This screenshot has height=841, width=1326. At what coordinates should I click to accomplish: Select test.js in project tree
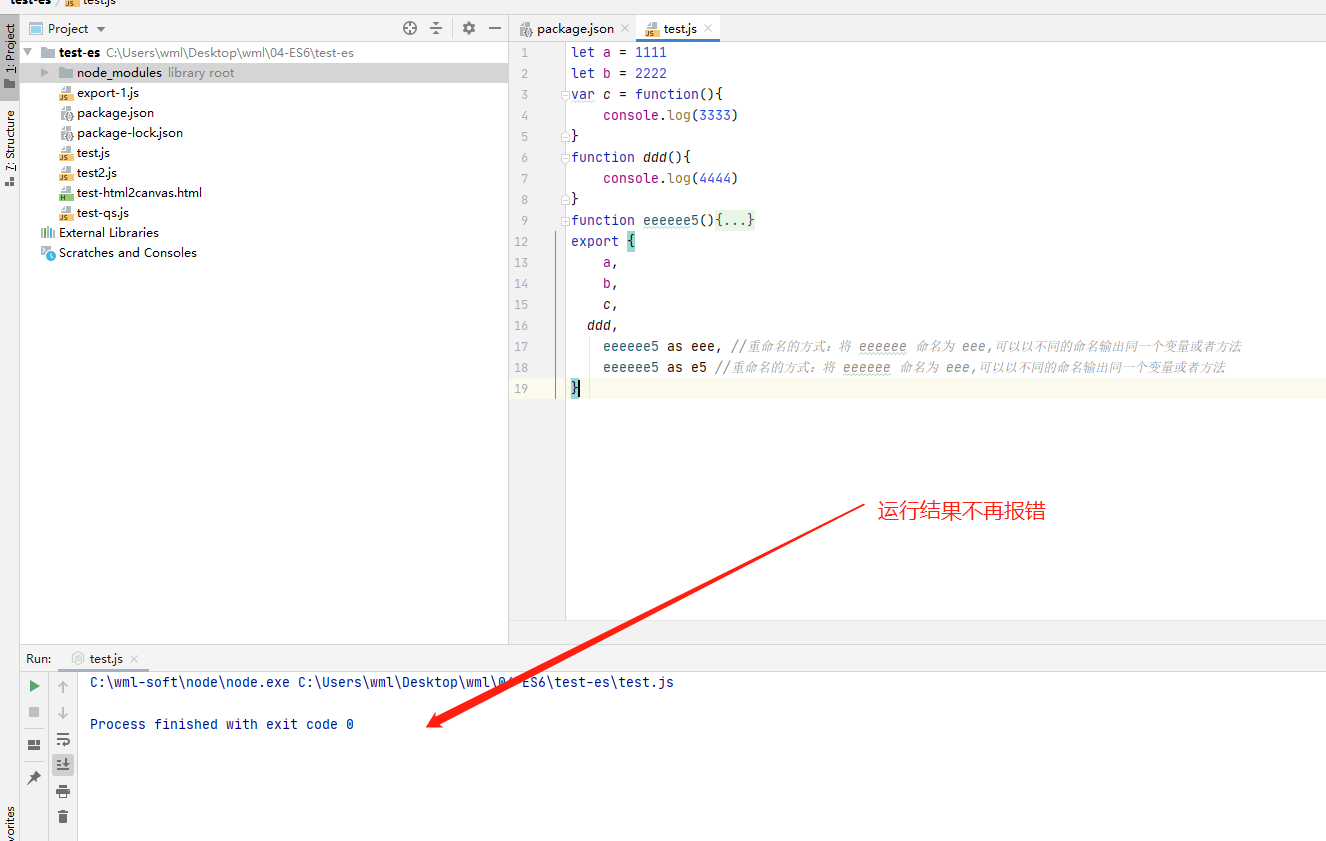[x=93, y=153]
